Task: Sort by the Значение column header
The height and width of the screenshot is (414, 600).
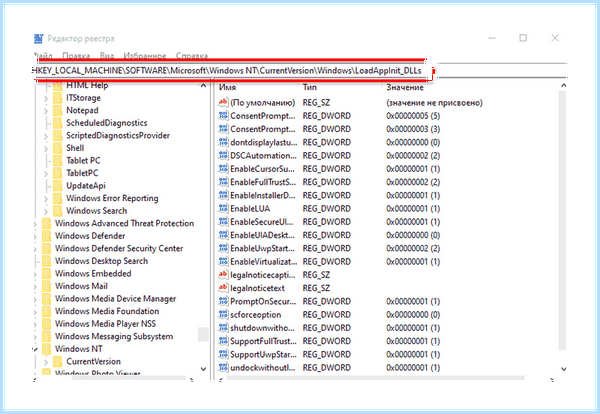Action: point(405,87)
